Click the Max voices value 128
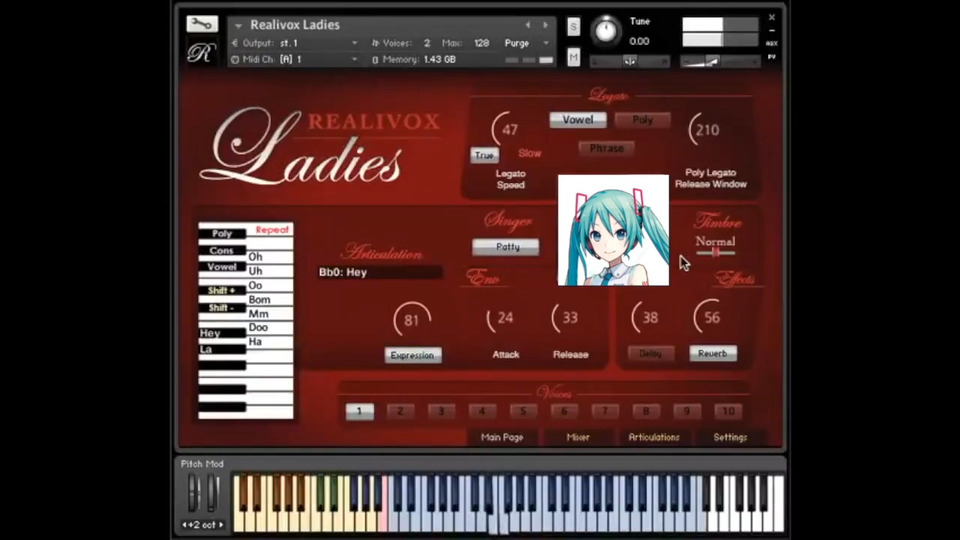 click(x=481, y=43)
